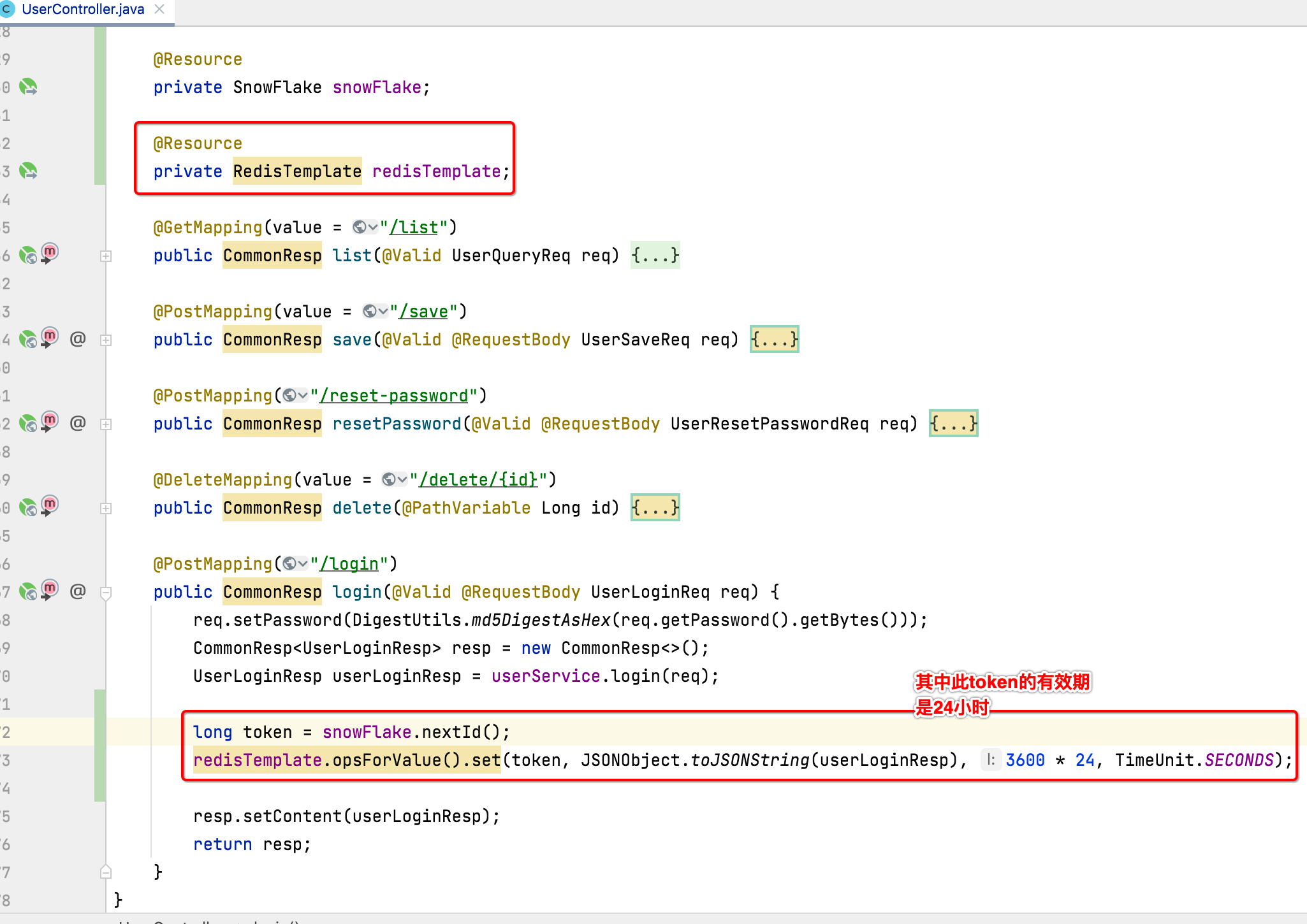
Task: Collapse the login method using gutter fold marker
Action: pos(106,593)
